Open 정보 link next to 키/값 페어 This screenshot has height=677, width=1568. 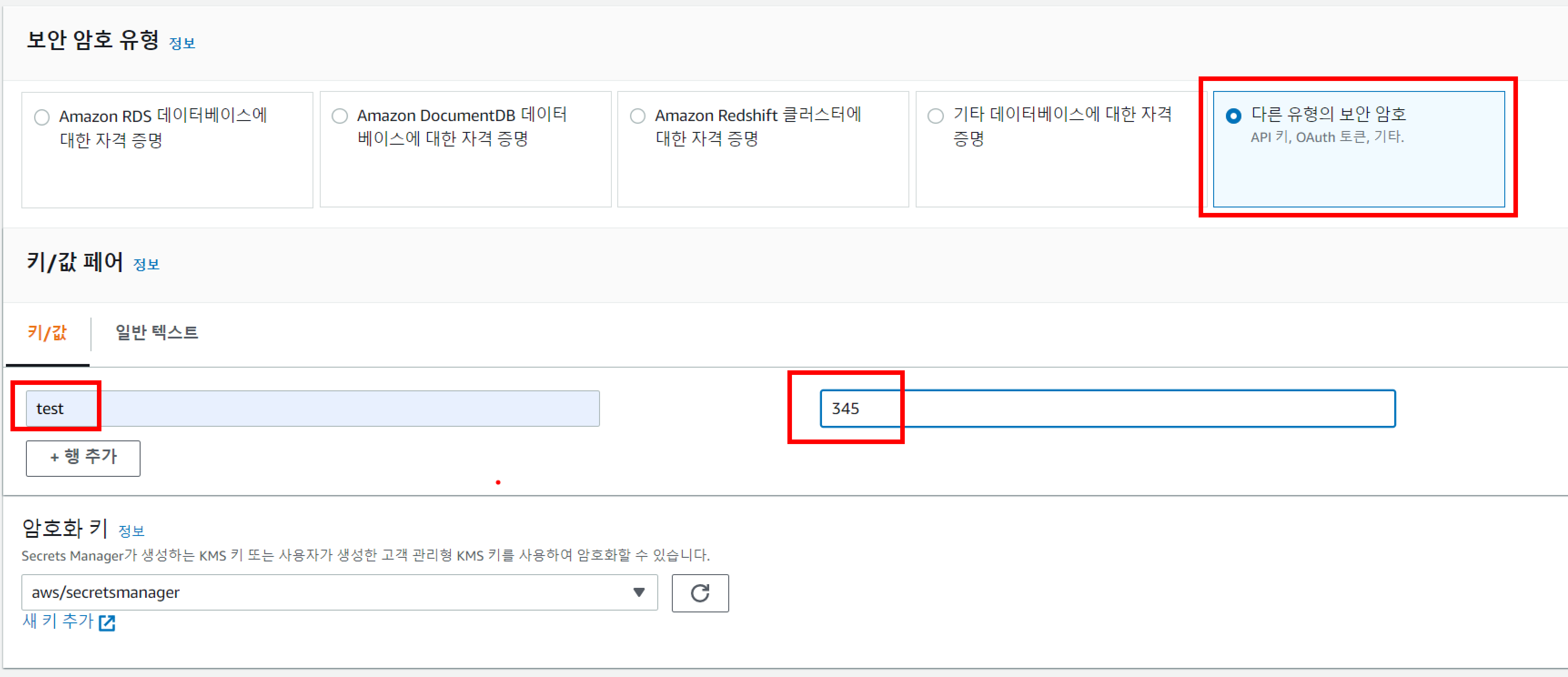coord(146,264)
